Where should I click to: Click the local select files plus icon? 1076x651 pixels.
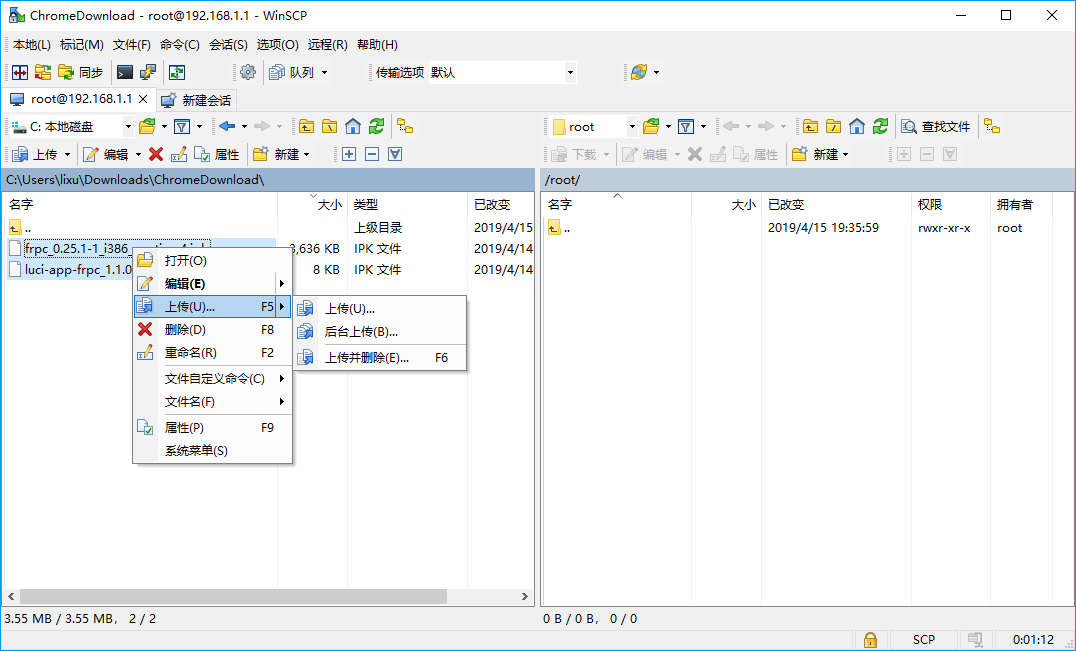pos(349,154)
